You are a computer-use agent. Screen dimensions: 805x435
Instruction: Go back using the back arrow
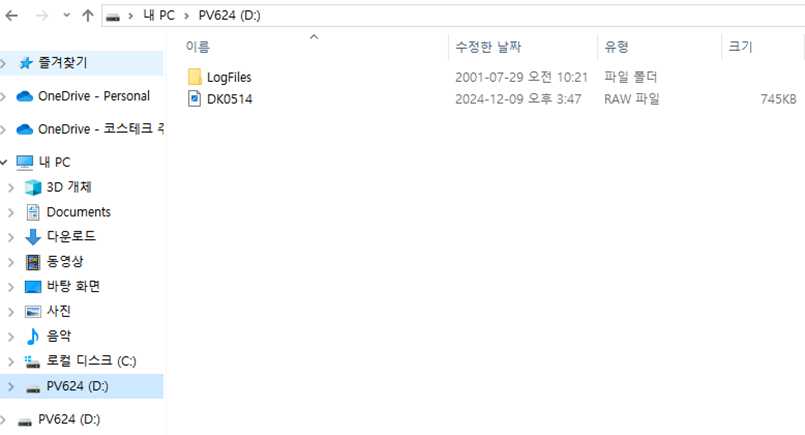pyautogui.click(x=11, y=16)
